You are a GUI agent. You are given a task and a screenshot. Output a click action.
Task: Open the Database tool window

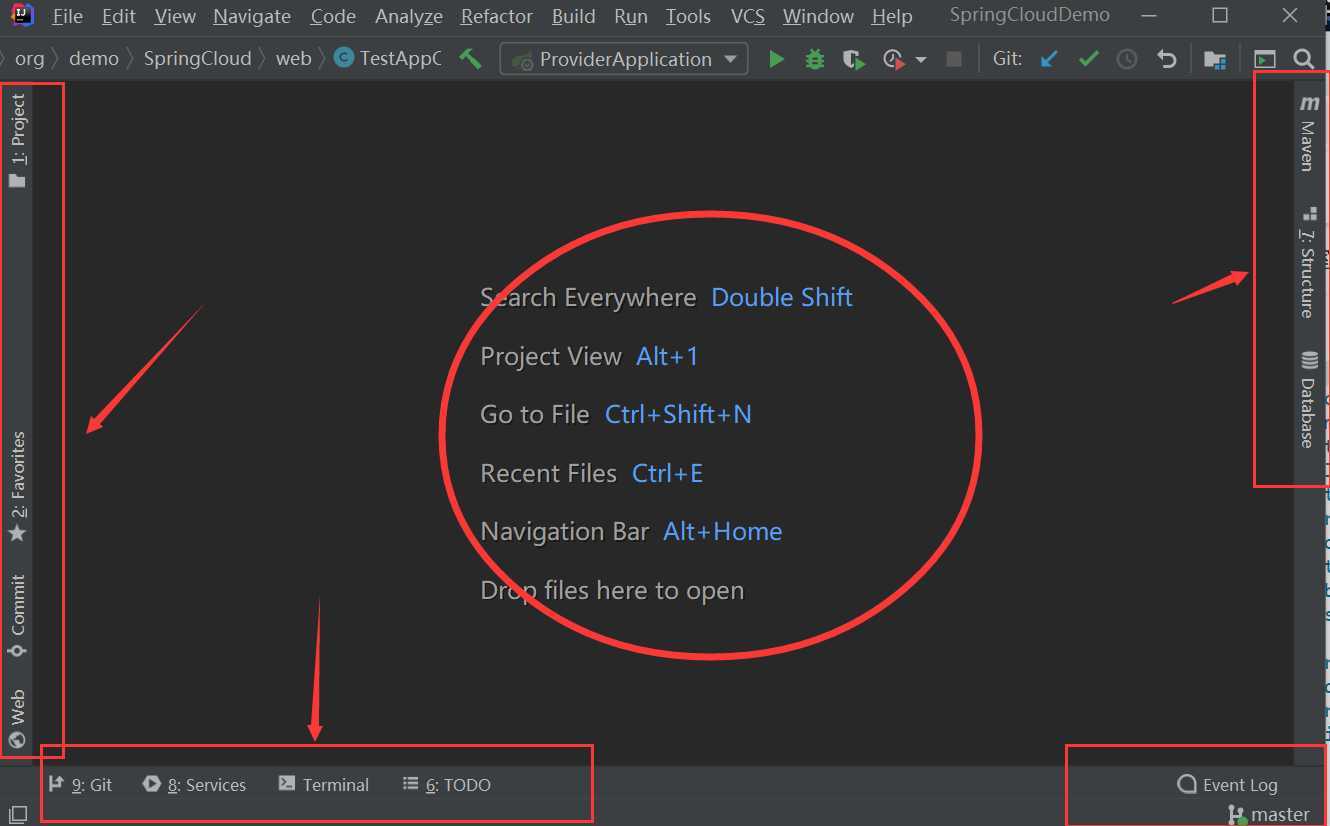[1308, 400]
